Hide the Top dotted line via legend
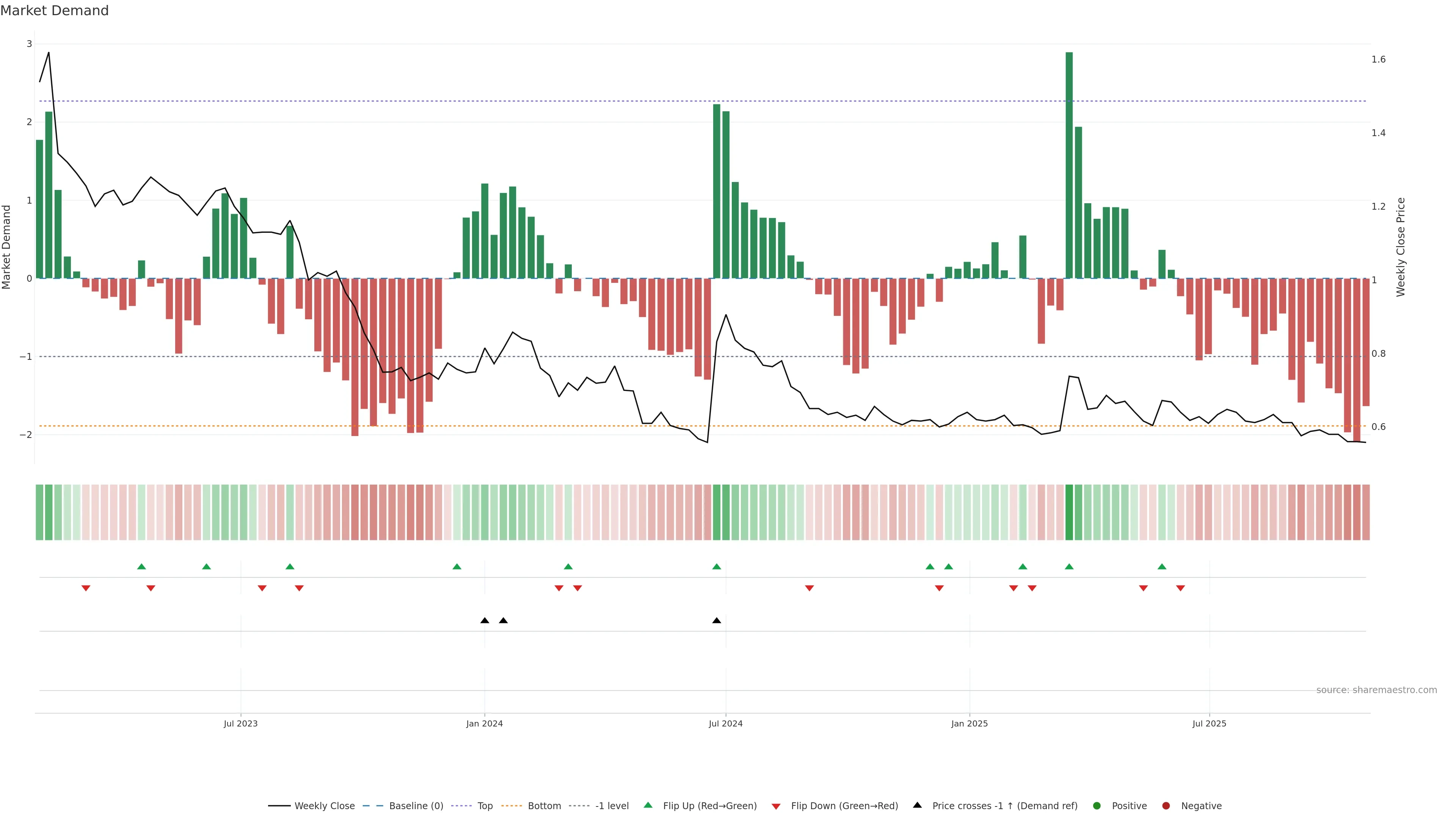This screenshot has width=1456, height=819. pyautogui.click(x=485, y=805)
